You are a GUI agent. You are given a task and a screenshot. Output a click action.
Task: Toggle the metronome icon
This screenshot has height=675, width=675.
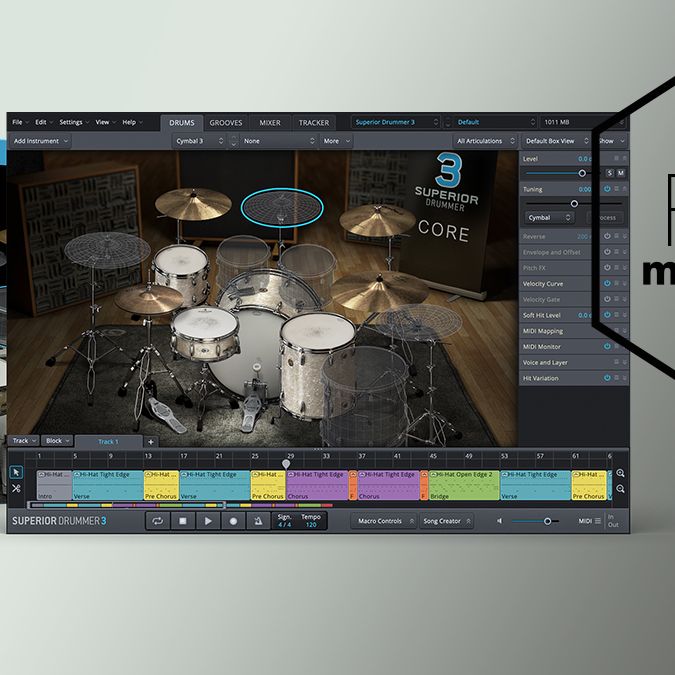[258, 521]
